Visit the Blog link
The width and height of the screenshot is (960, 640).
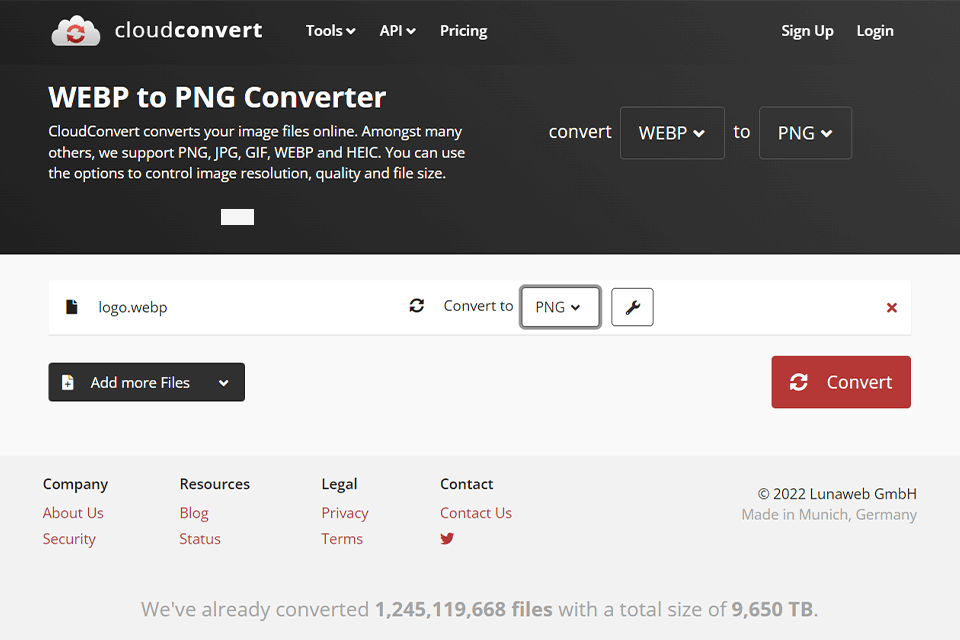click(x=194, y=513)
